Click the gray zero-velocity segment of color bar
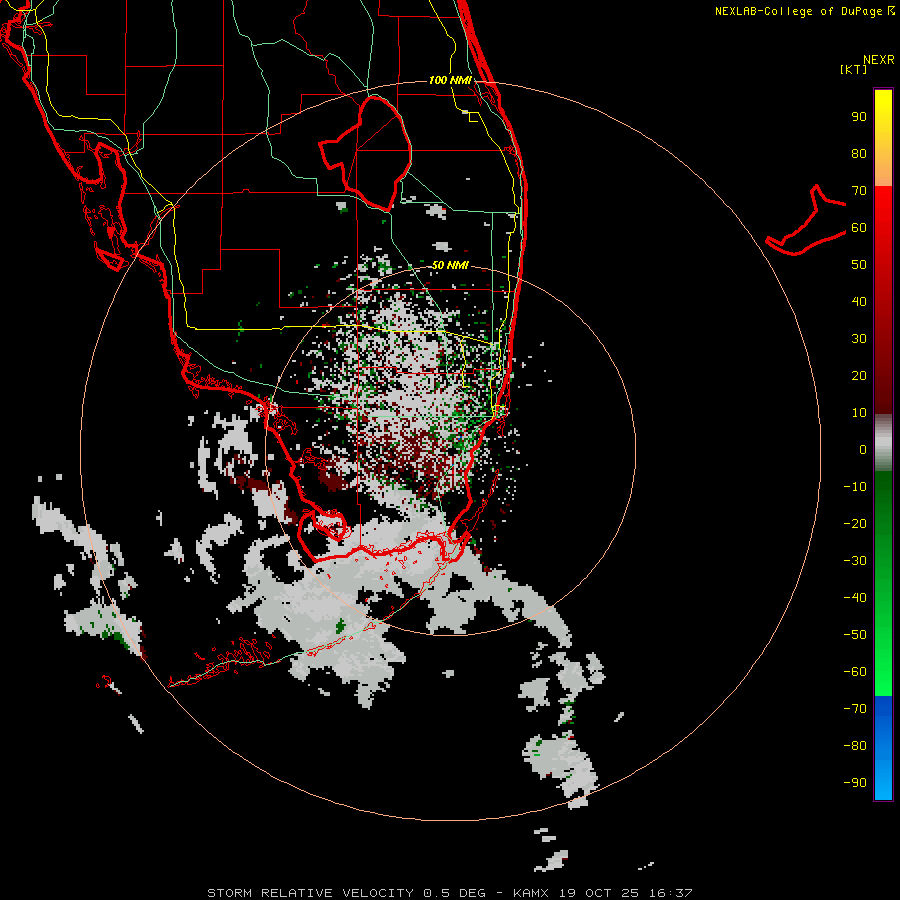The height and width of the screenshot is (900, 900). (x=883, y=443)
